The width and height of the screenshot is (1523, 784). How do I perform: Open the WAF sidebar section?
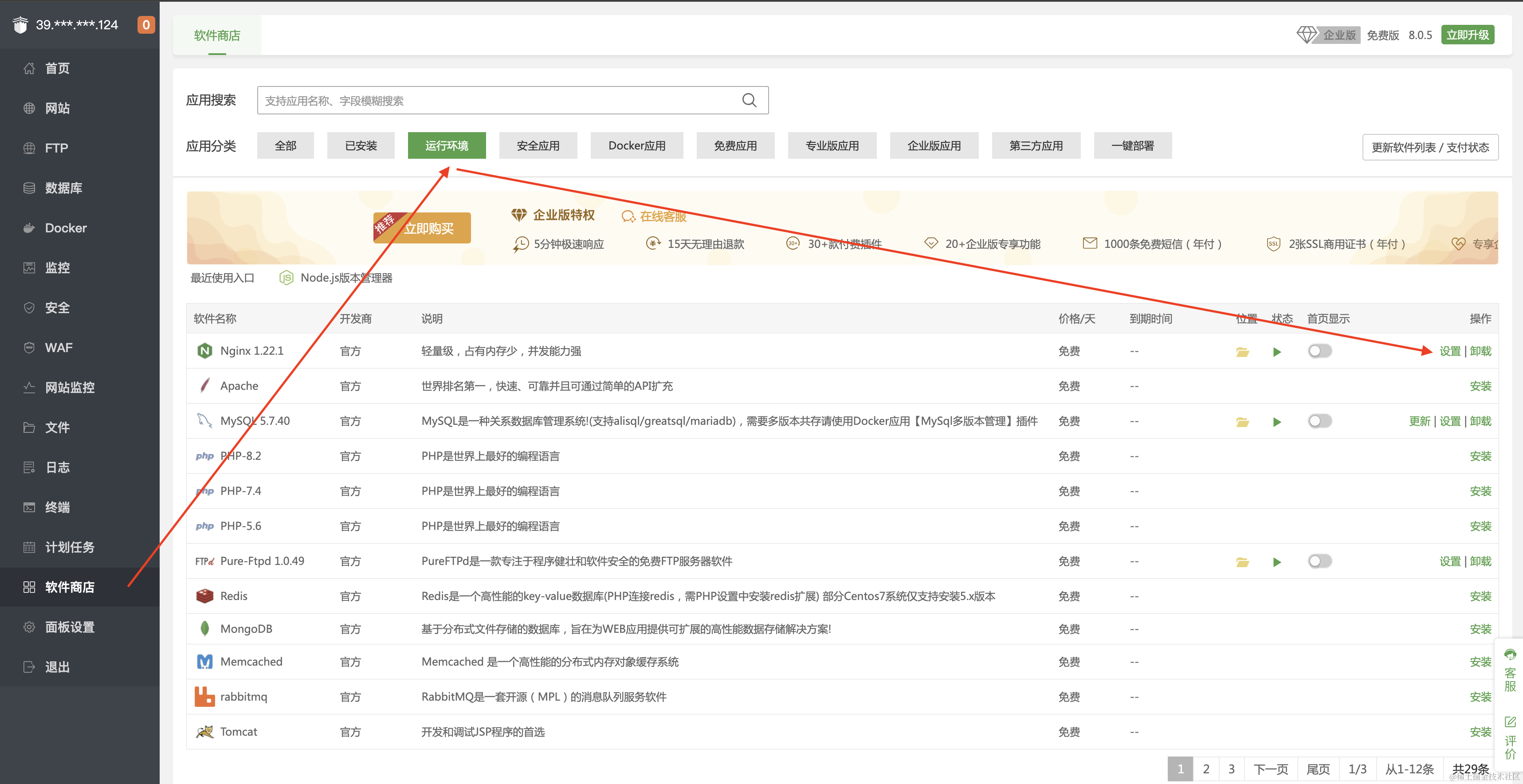tap(59, 348)
